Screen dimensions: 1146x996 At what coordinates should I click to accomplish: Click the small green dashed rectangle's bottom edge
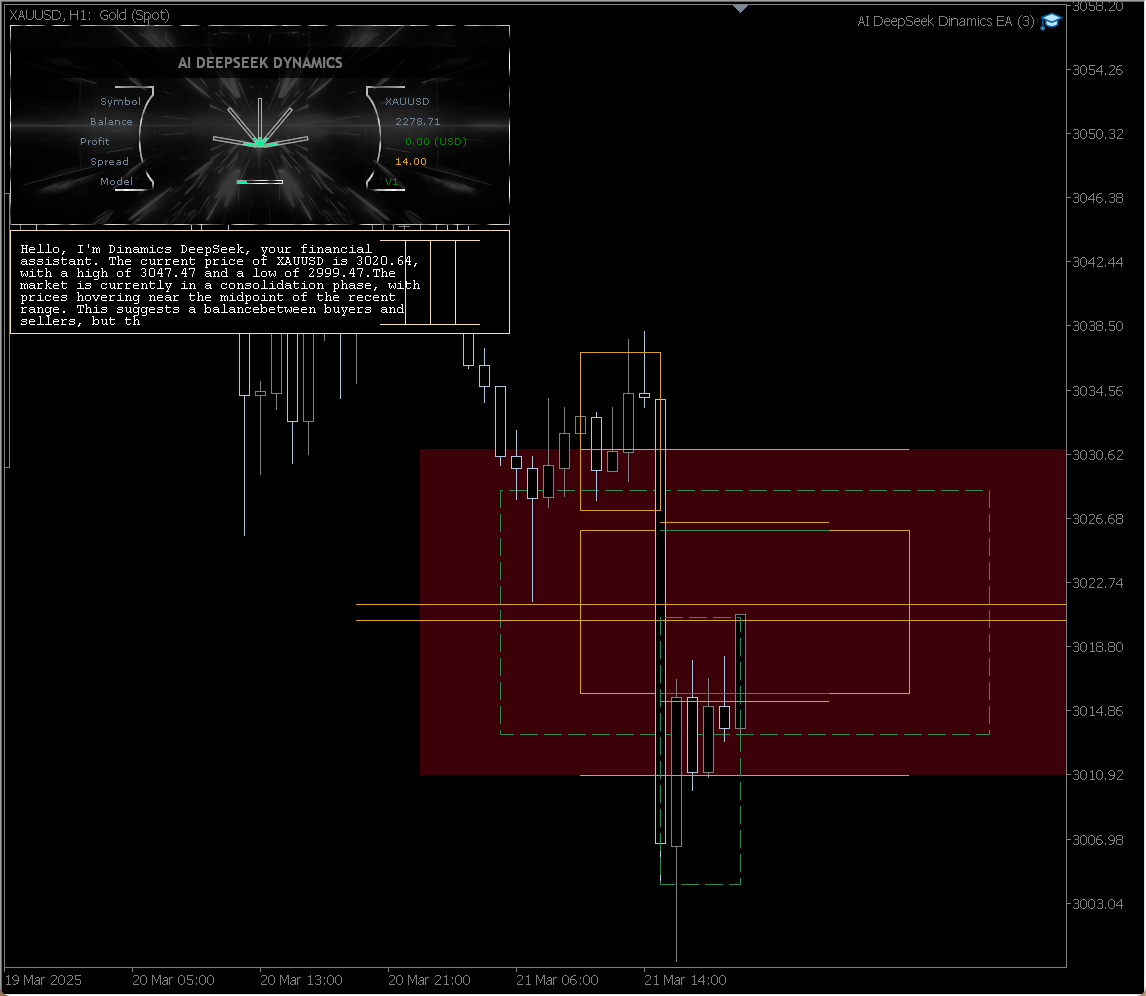tap(700, 884)
